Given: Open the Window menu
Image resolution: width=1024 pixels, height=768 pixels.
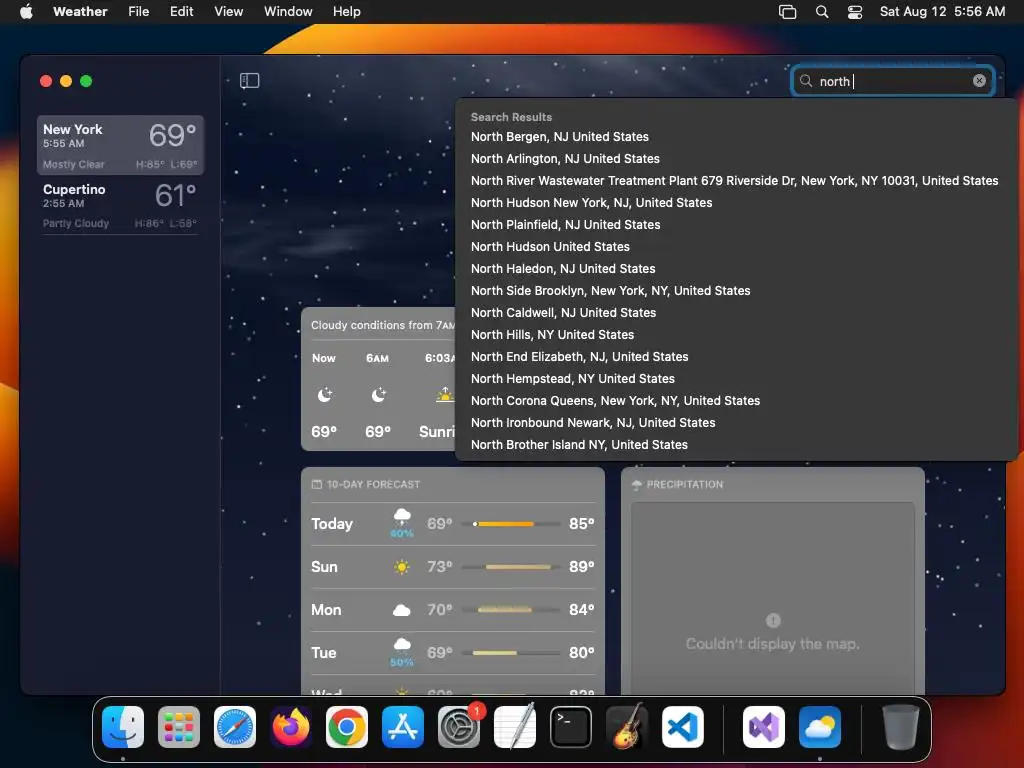Looking at the screenshot, I should pyautogui.click(x=288, y=11).
